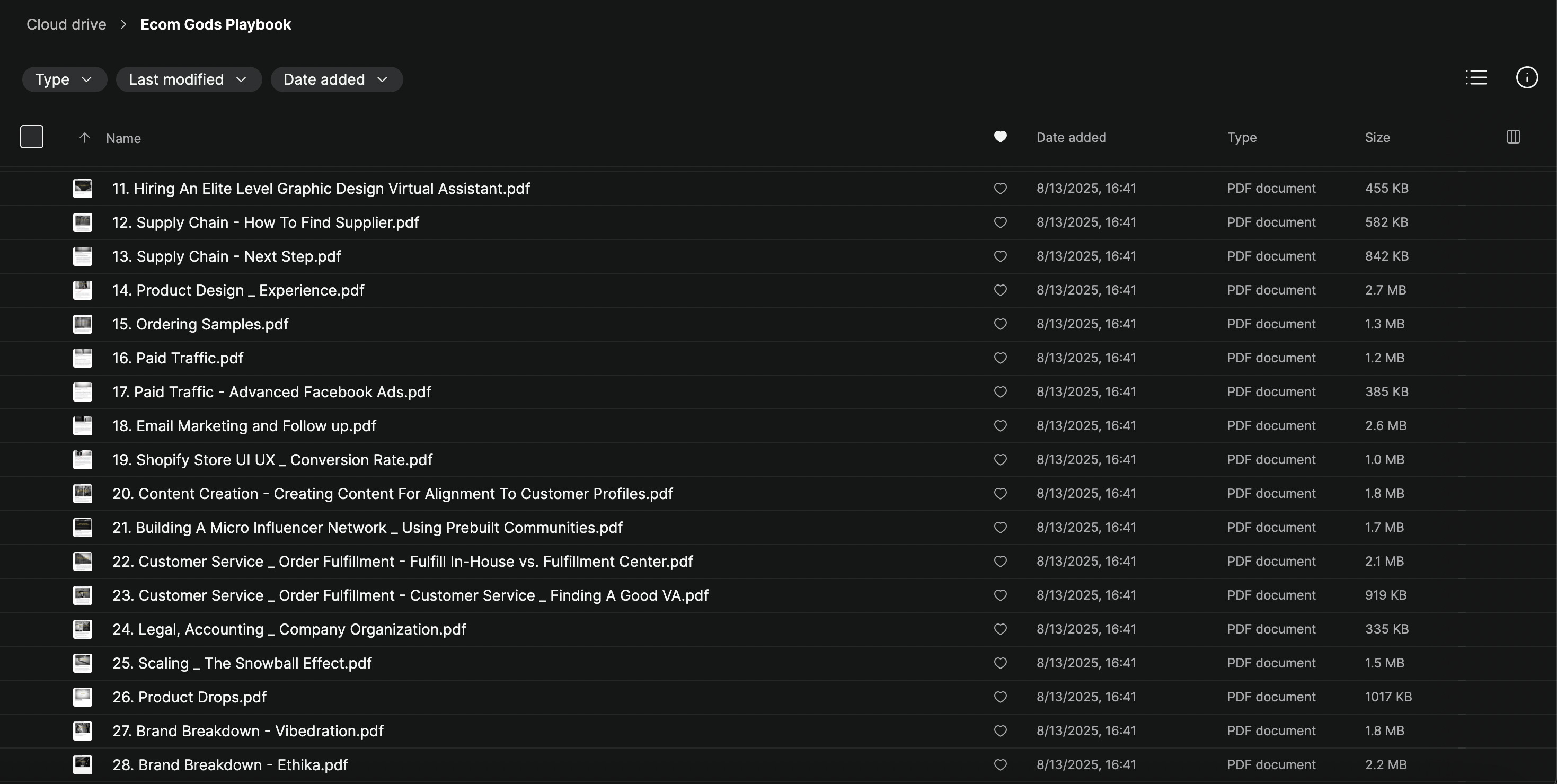
Task: Open the info details panel icon
Action: click(x=1527, y=78)
